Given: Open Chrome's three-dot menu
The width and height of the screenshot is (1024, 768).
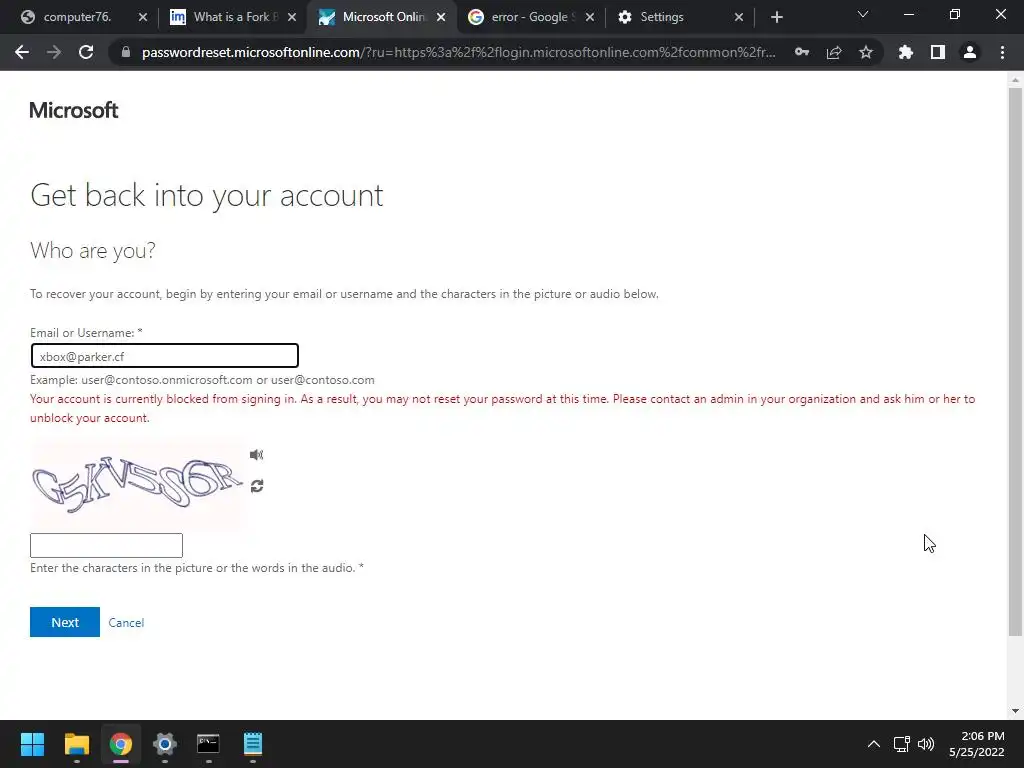Looking at the screenshot, I should click(x=1002, y=52).
